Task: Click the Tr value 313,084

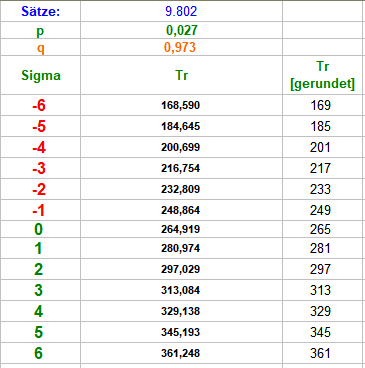Action: coord(181,290)
